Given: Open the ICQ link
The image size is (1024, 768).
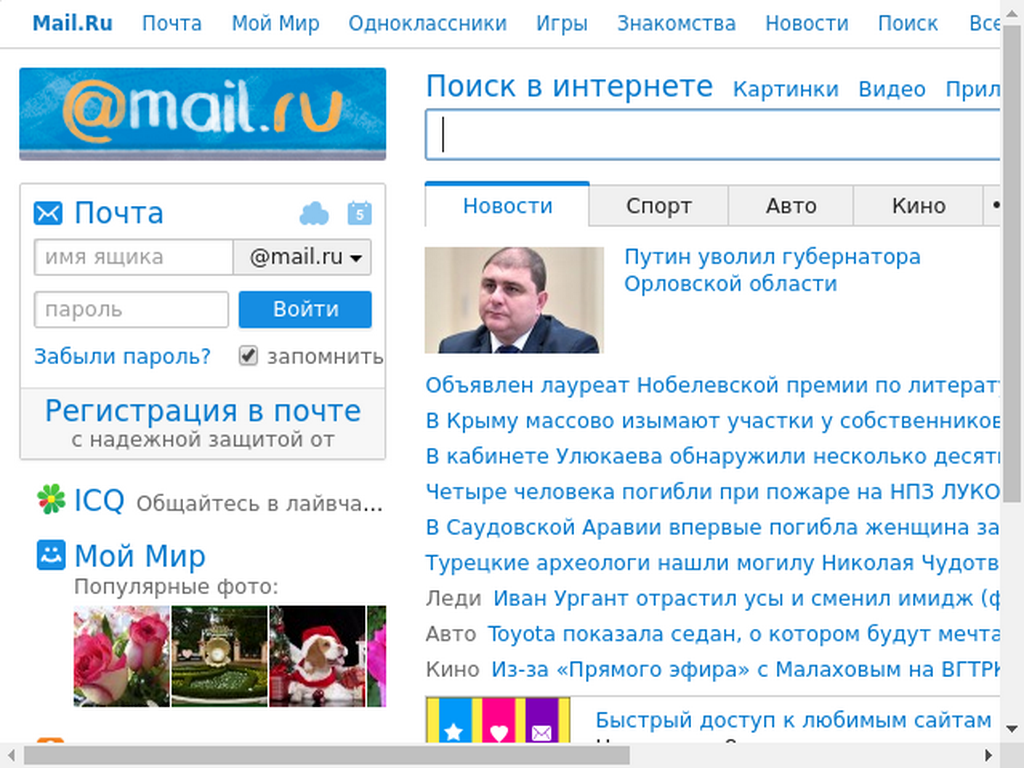Looking at the screenshot, I should (x=99, y=501).
